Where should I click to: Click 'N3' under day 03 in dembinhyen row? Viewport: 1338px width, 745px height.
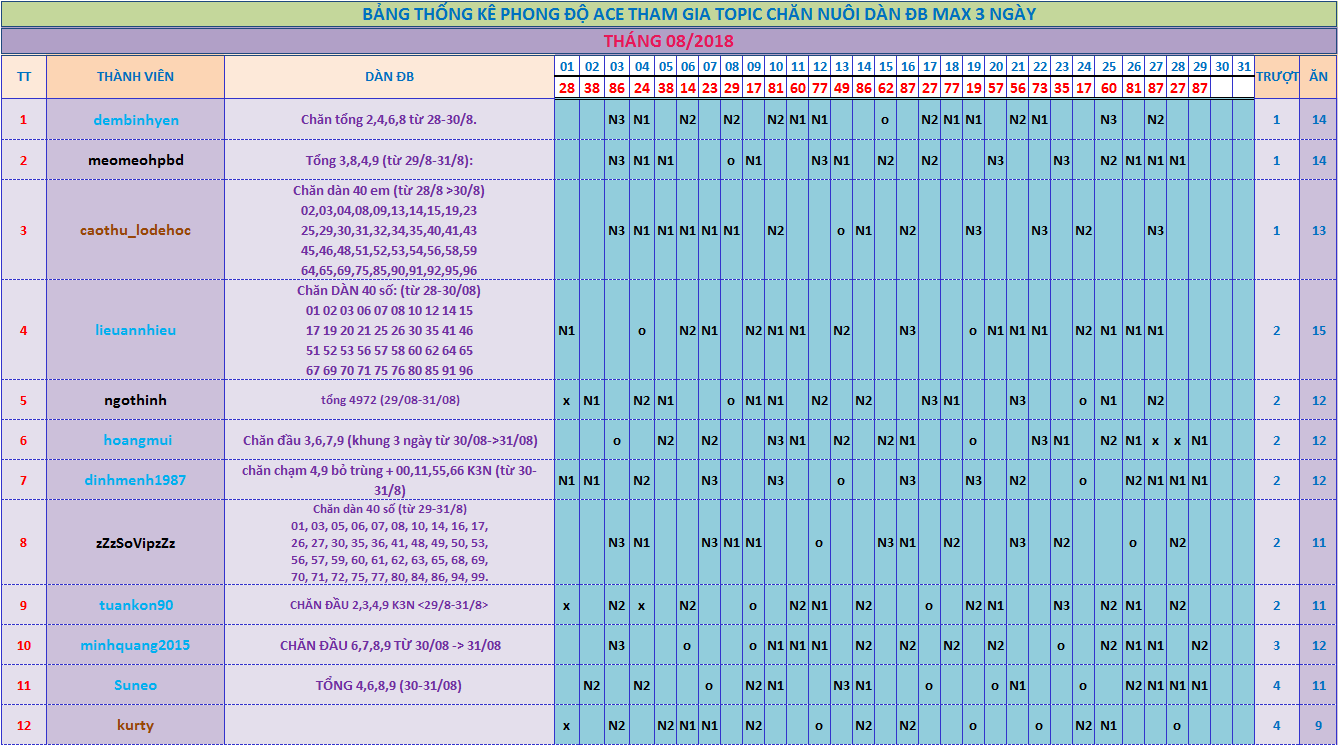(x=617, y=120)
